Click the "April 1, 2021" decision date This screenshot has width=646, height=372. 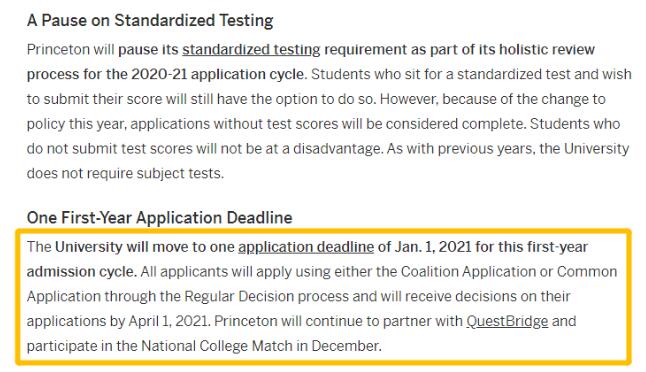168,321
